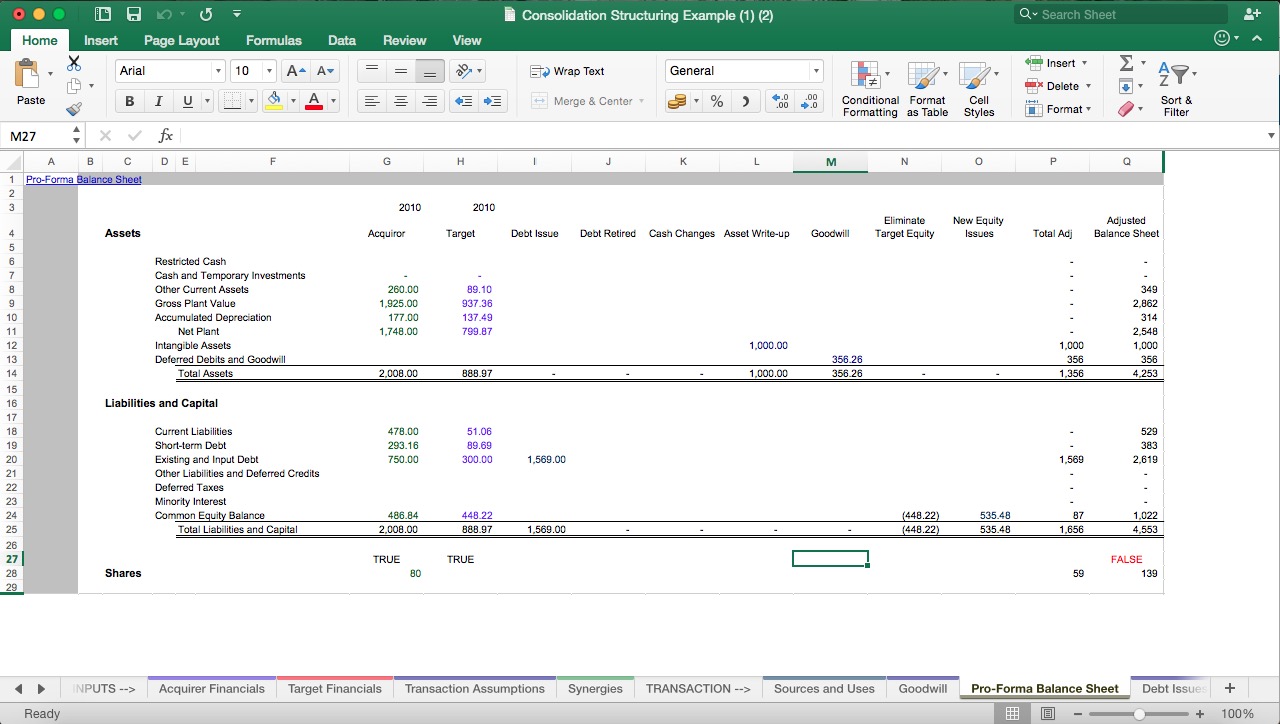Open the Goodwill sheet tab
Viewport: 1280px width, 724px height.
pos(922,688)
